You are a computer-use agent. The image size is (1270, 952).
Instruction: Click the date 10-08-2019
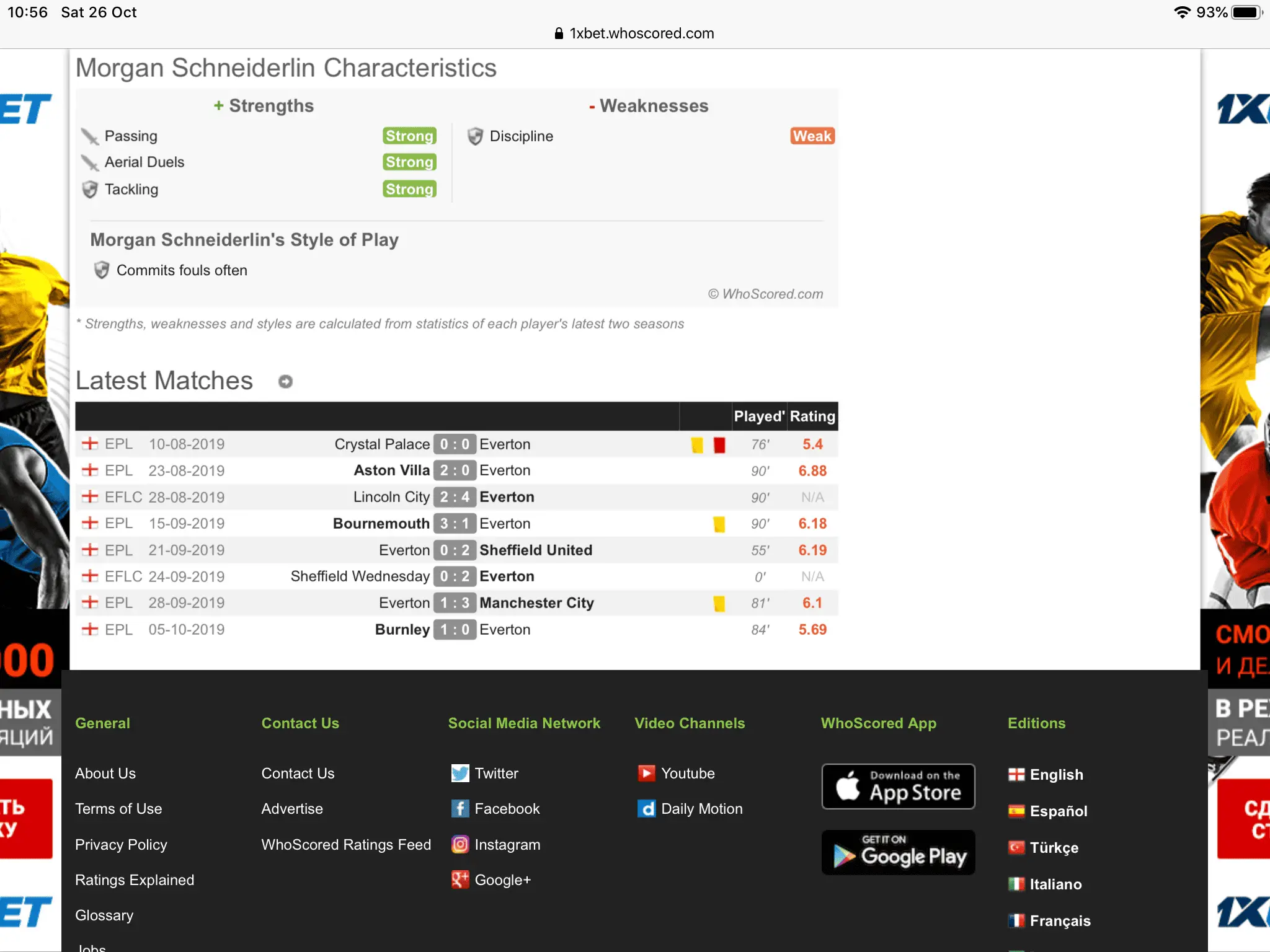pos(187,444)
